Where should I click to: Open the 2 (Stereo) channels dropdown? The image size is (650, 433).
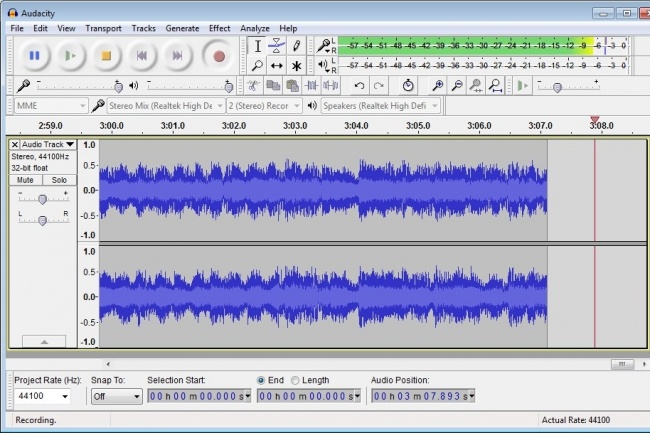264,106
